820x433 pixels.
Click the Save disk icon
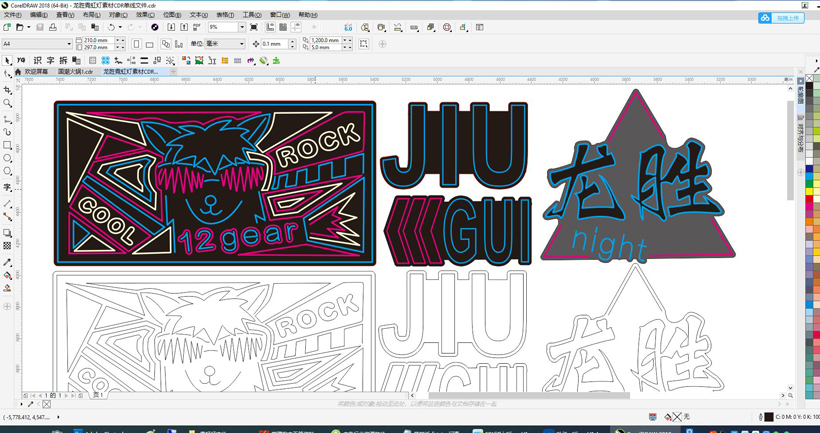click(x=40, y=27)
